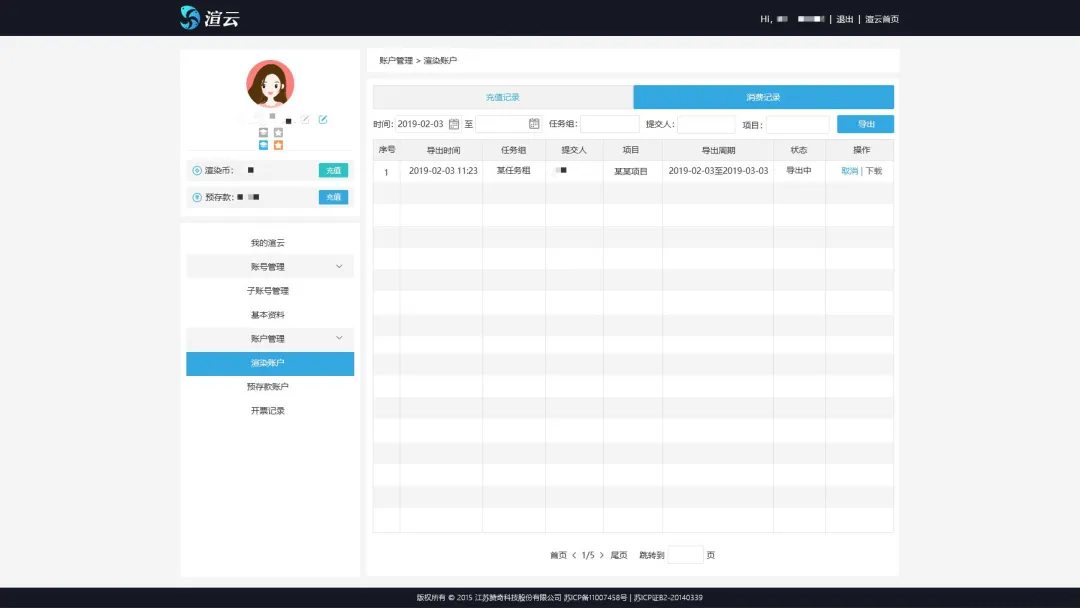
Task: Click the 渲染币 coin icon
Action: point(197,171)
